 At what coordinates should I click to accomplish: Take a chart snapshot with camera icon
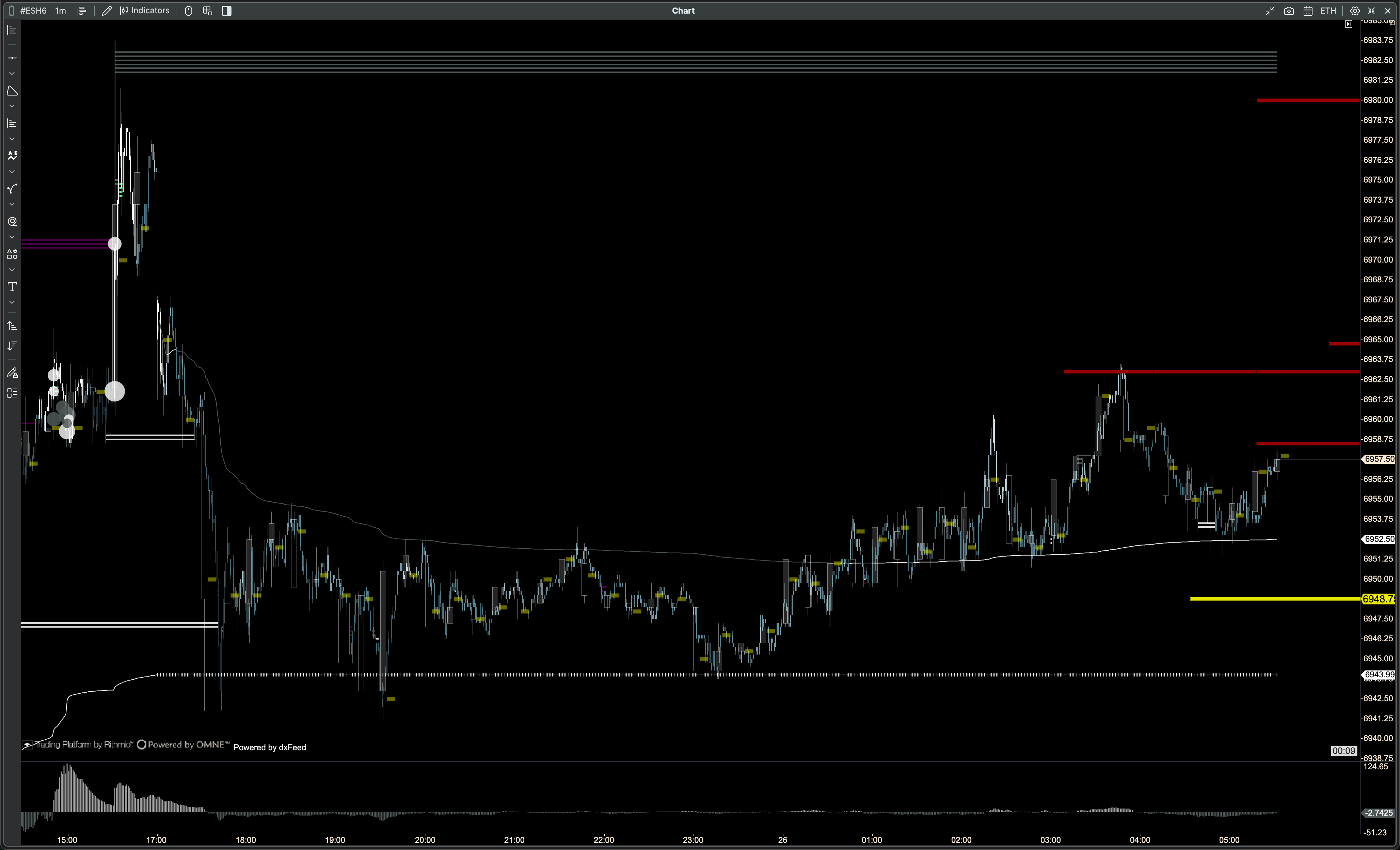1289,11
